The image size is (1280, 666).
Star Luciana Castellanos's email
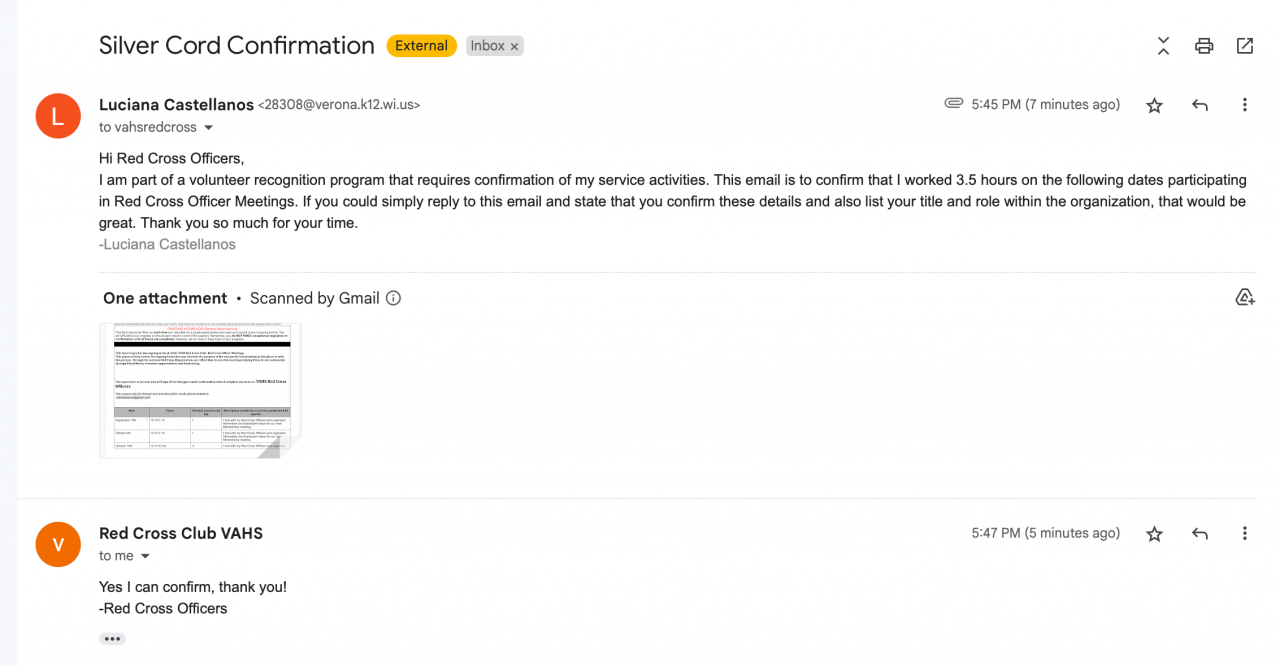(x=1155, y=105)
